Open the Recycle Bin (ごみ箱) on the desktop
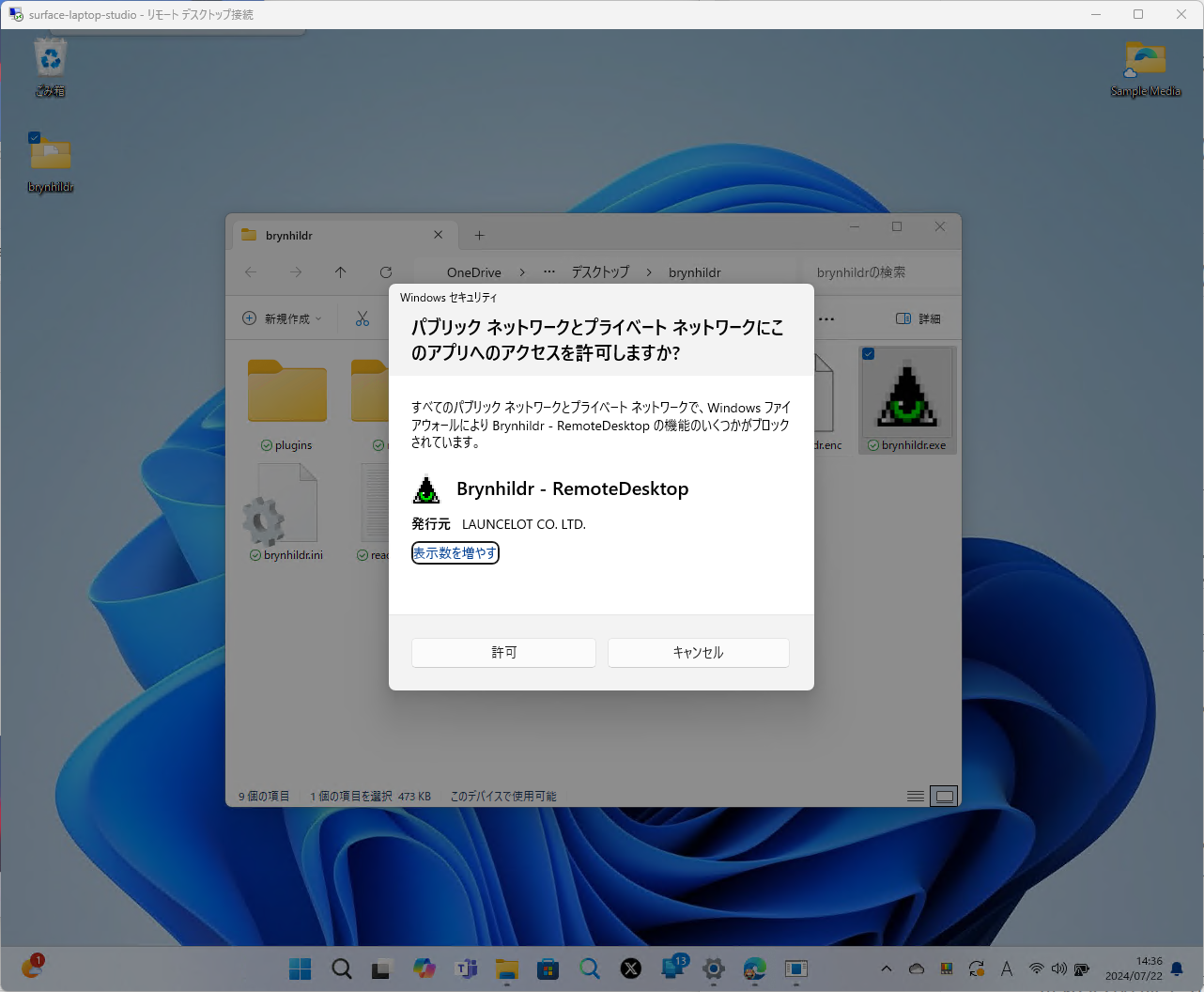 click(x=49, y=56)
